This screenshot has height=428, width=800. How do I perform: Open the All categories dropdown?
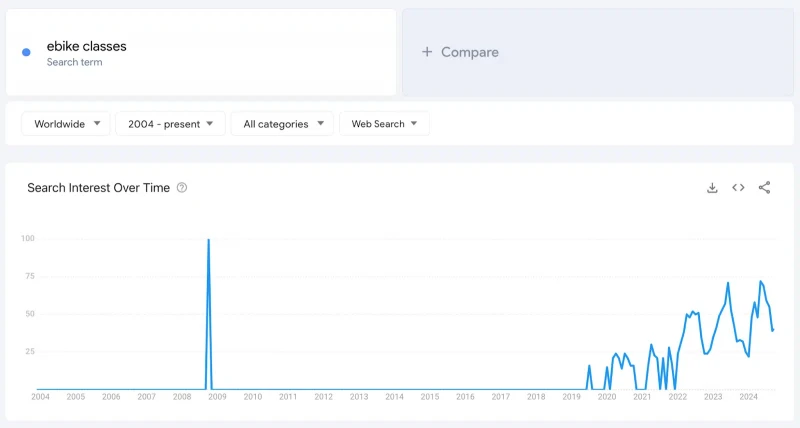pos(282,124)
